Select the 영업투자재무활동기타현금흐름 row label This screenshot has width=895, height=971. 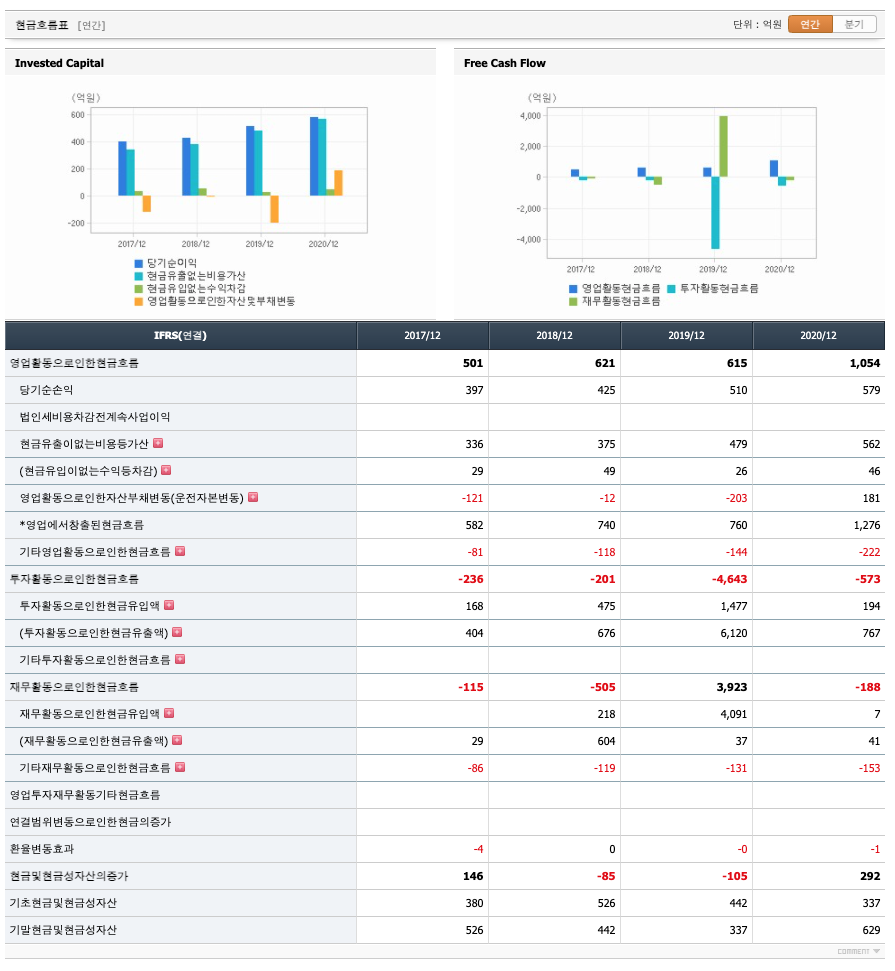[85, 795]
